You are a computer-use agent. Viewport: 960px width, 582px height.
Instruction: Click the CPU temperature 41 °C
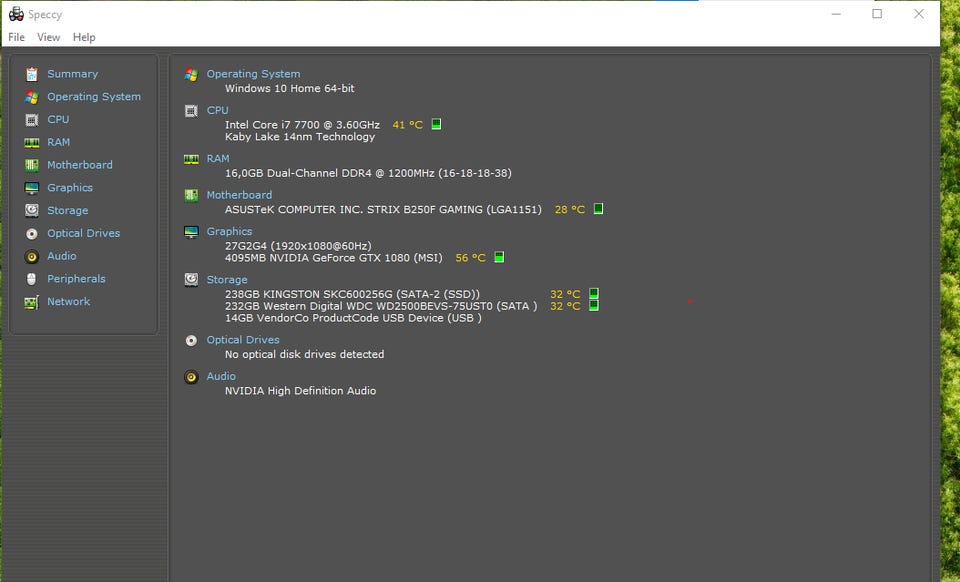click(x=407, y=125)
